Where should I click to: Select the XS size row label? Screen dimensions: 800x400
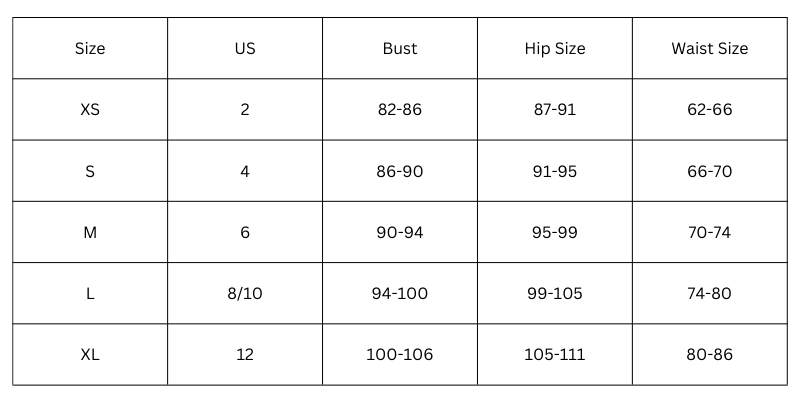pyautogui.click(x=90, y=110)
